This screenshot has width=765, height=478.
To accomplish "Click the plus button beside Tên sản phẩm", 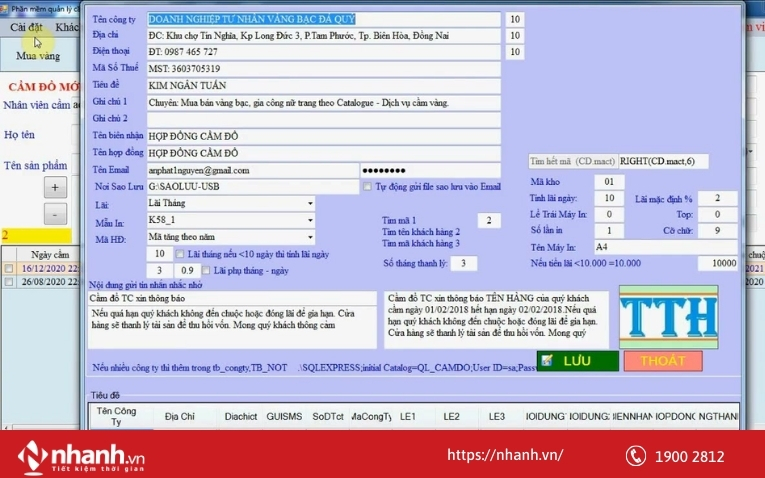I will [x=55, y=187].
